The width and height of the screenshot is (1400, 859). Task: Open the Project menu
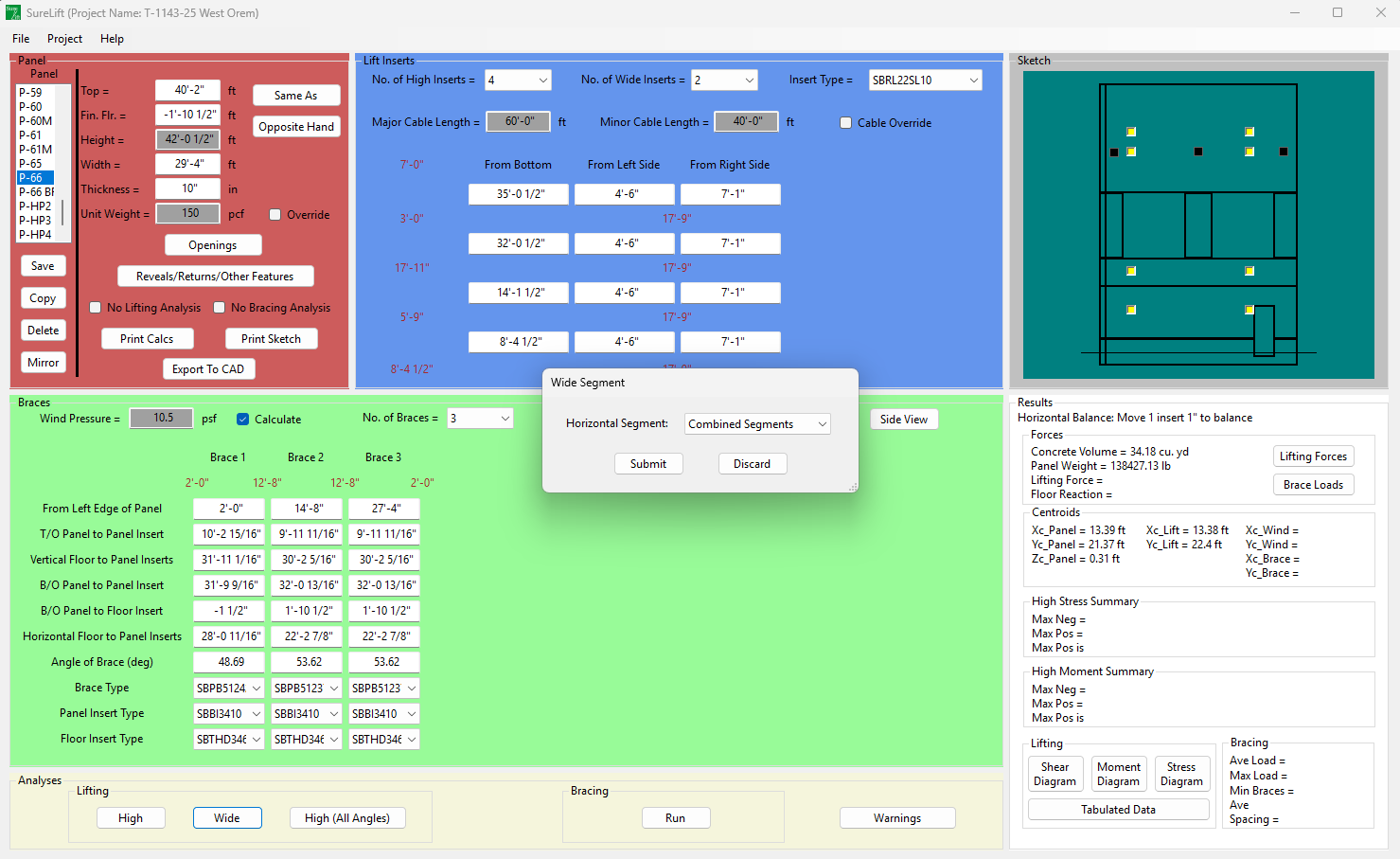click(x=64, y=39)
